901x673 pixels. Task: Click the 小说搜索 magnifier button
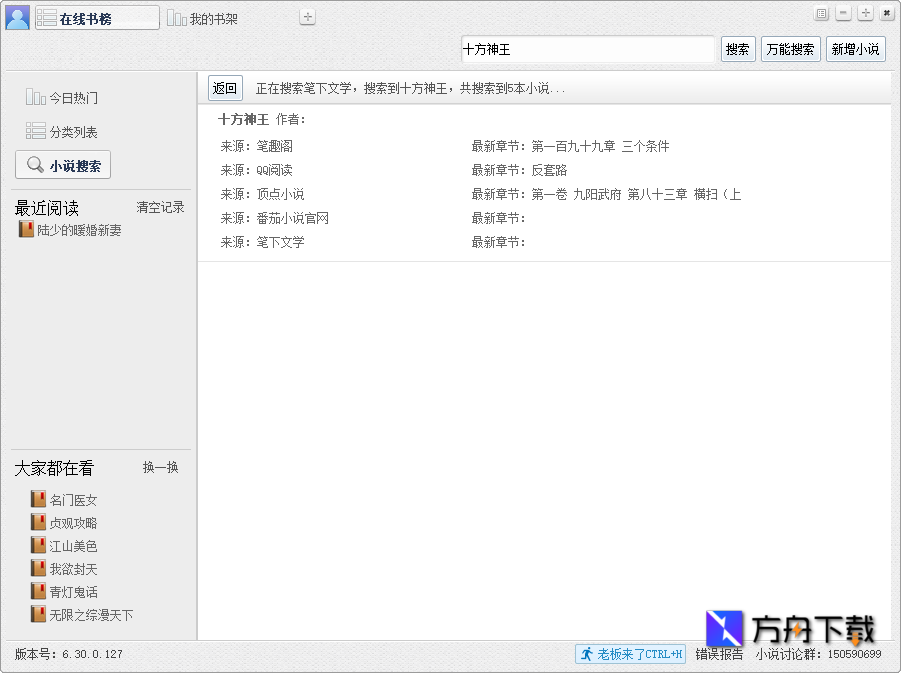(63, 166)
